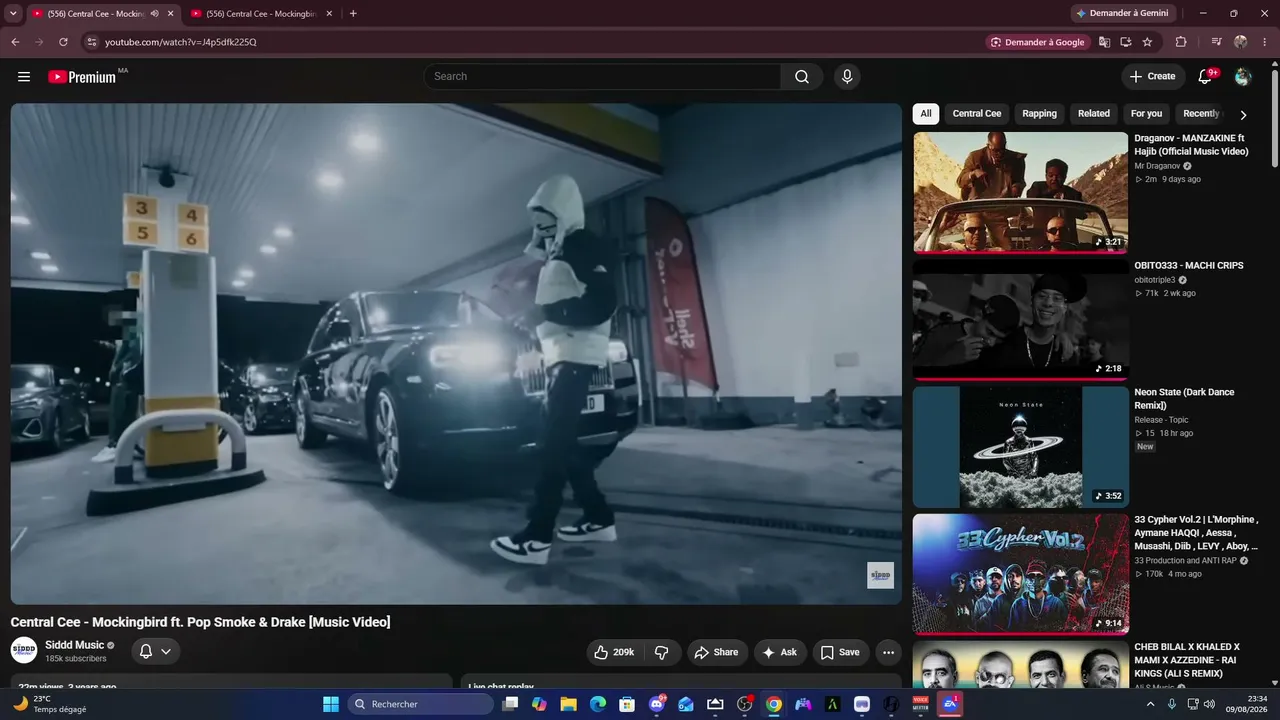Open Microsoft Store from taskbar
The width and height of the screenshot is (1280, 720).
point(627,704)
